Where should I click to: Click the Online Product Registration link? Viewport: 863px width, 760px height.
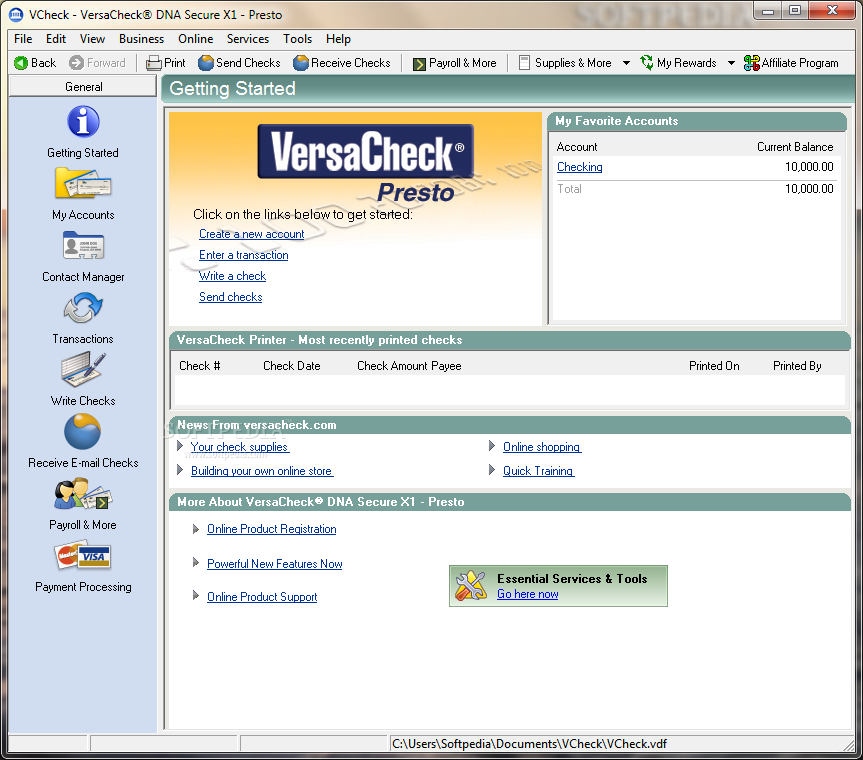tap(271, 529)
